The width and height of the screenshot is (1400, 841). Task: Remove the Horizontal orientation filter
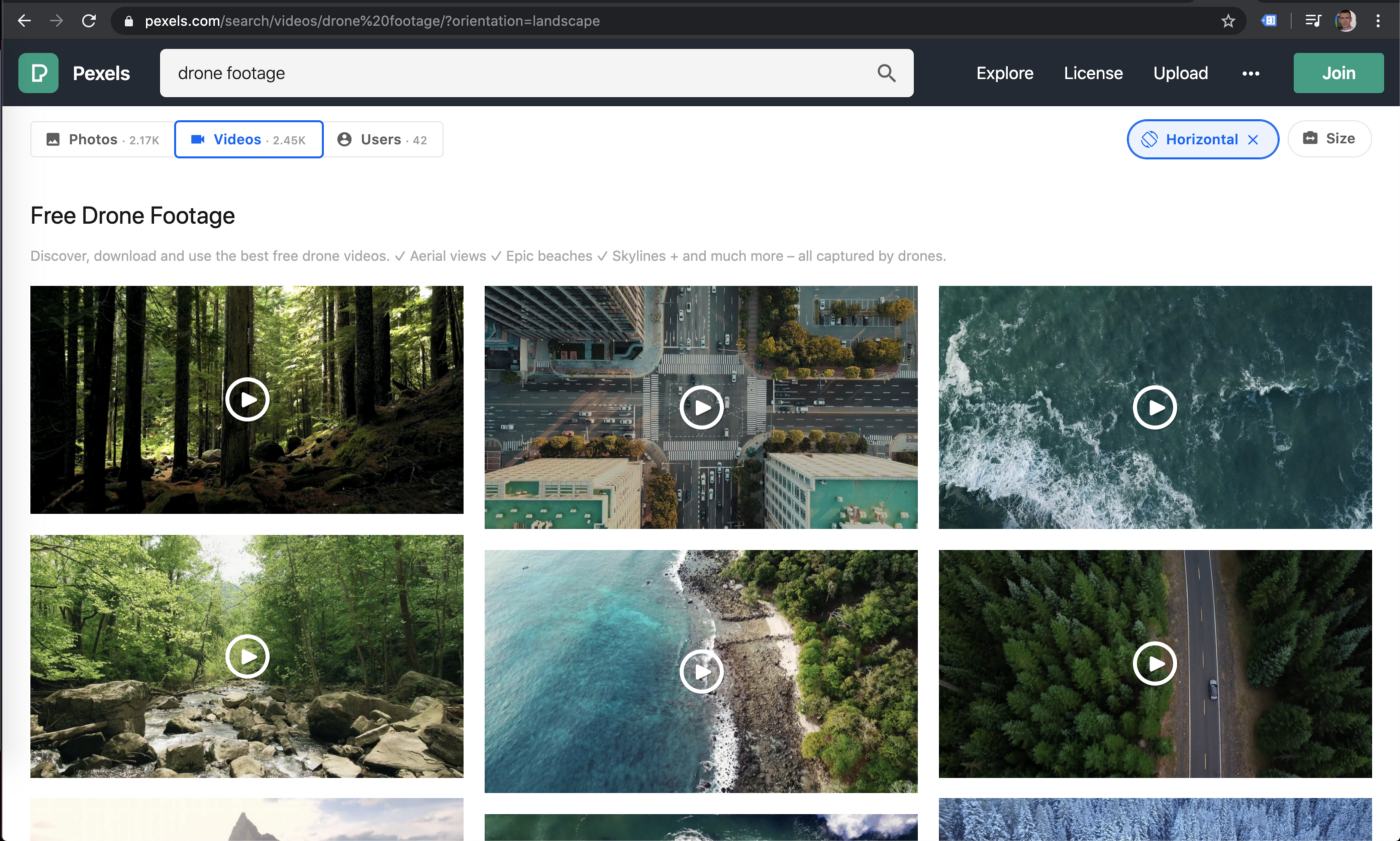[x=1253, y=140]
